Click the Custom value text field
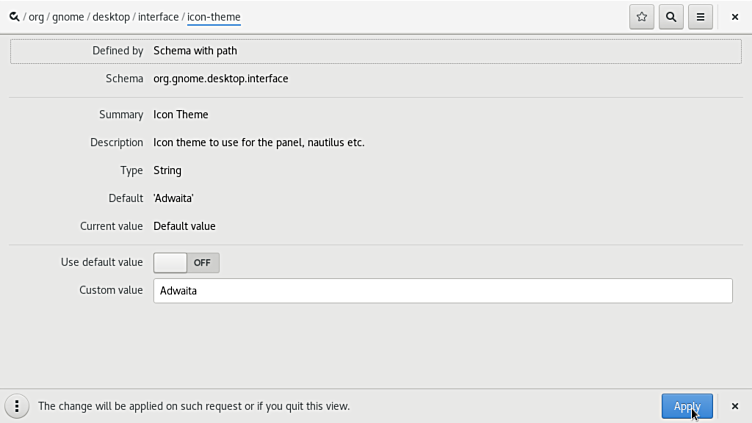The image size is (752, 423). (442, 290)
